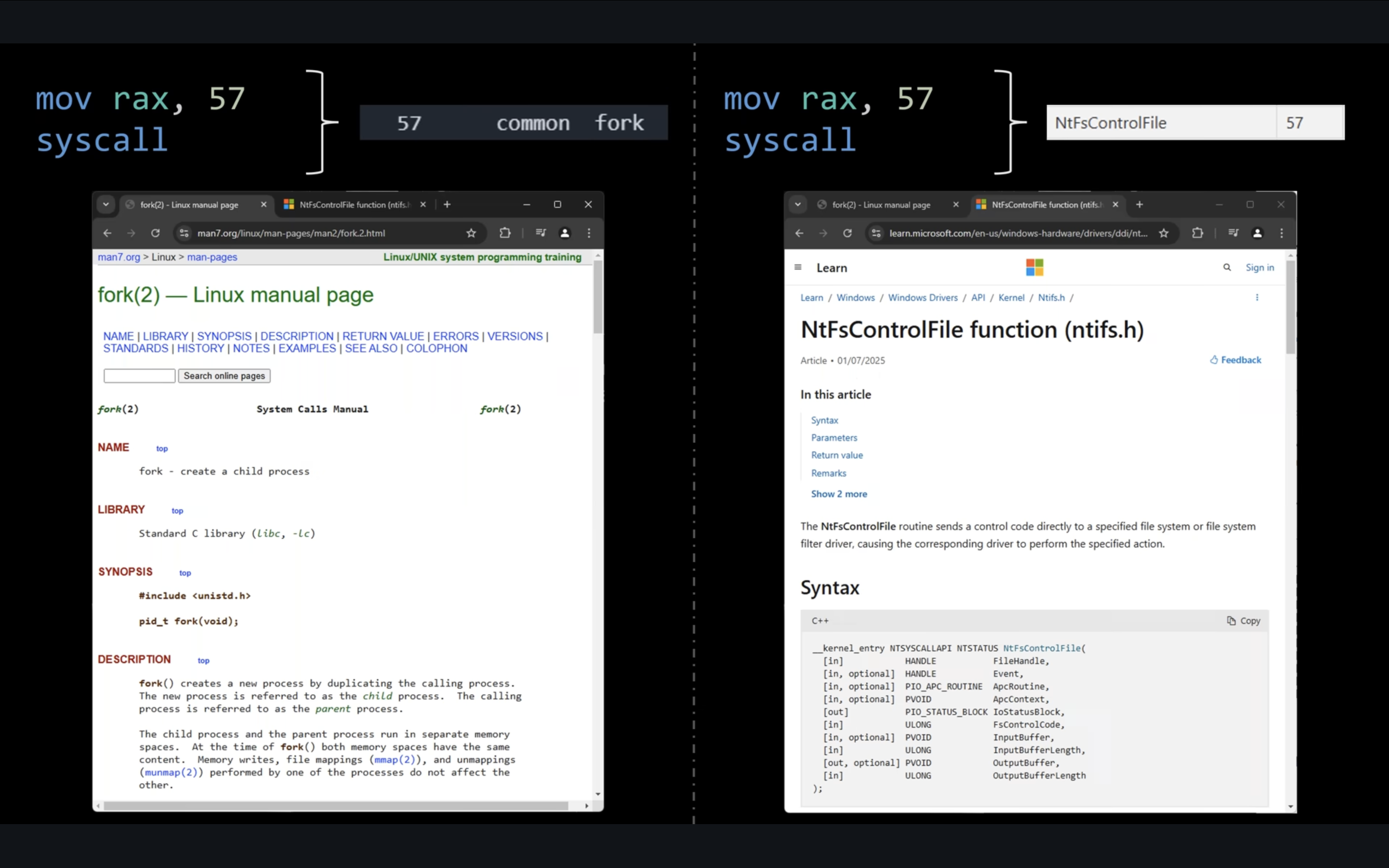Open man7.org breadcrumb link
This screenshot has height=868, width=1389.
119,257
